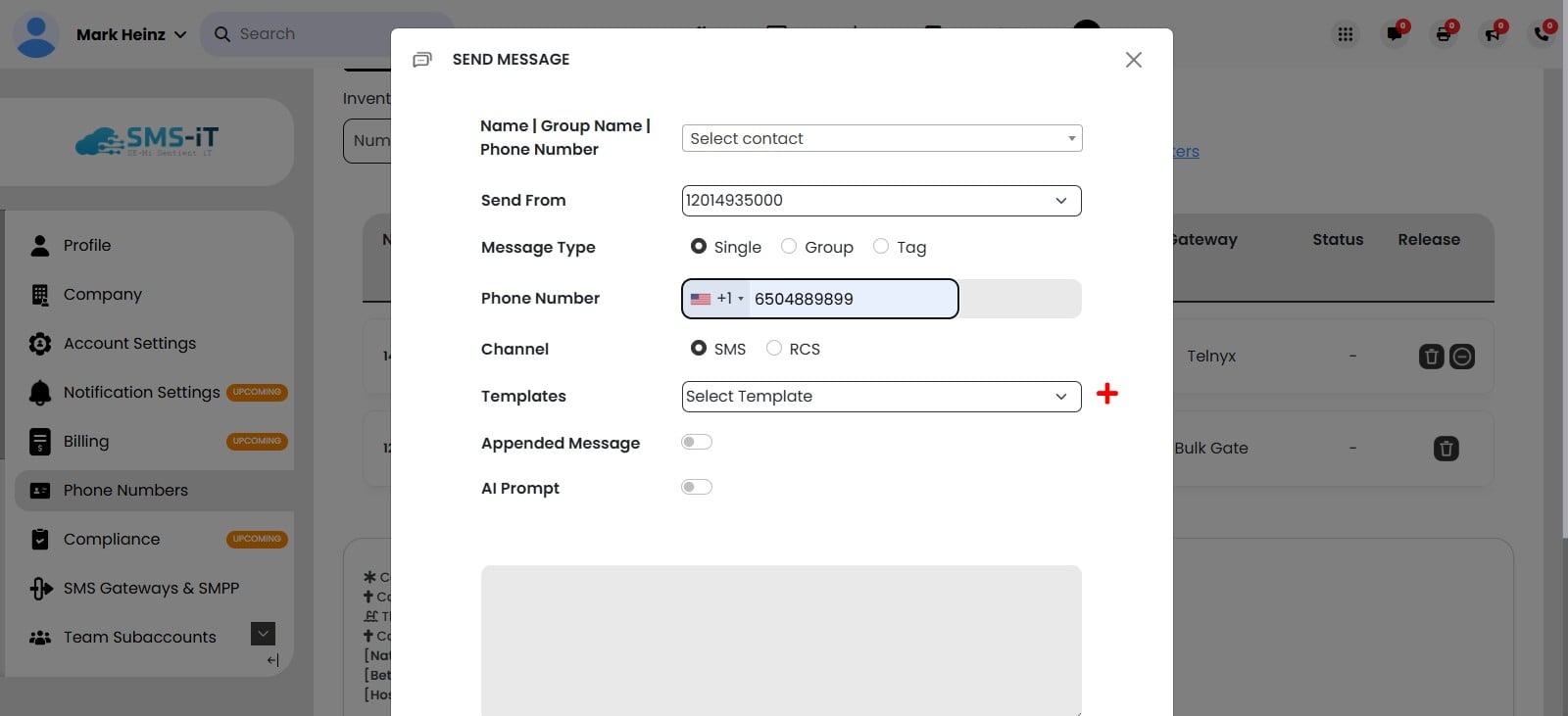Click the Compliance clipboard icon
The image size is (1568, 716).
click(x=40, y=539)
